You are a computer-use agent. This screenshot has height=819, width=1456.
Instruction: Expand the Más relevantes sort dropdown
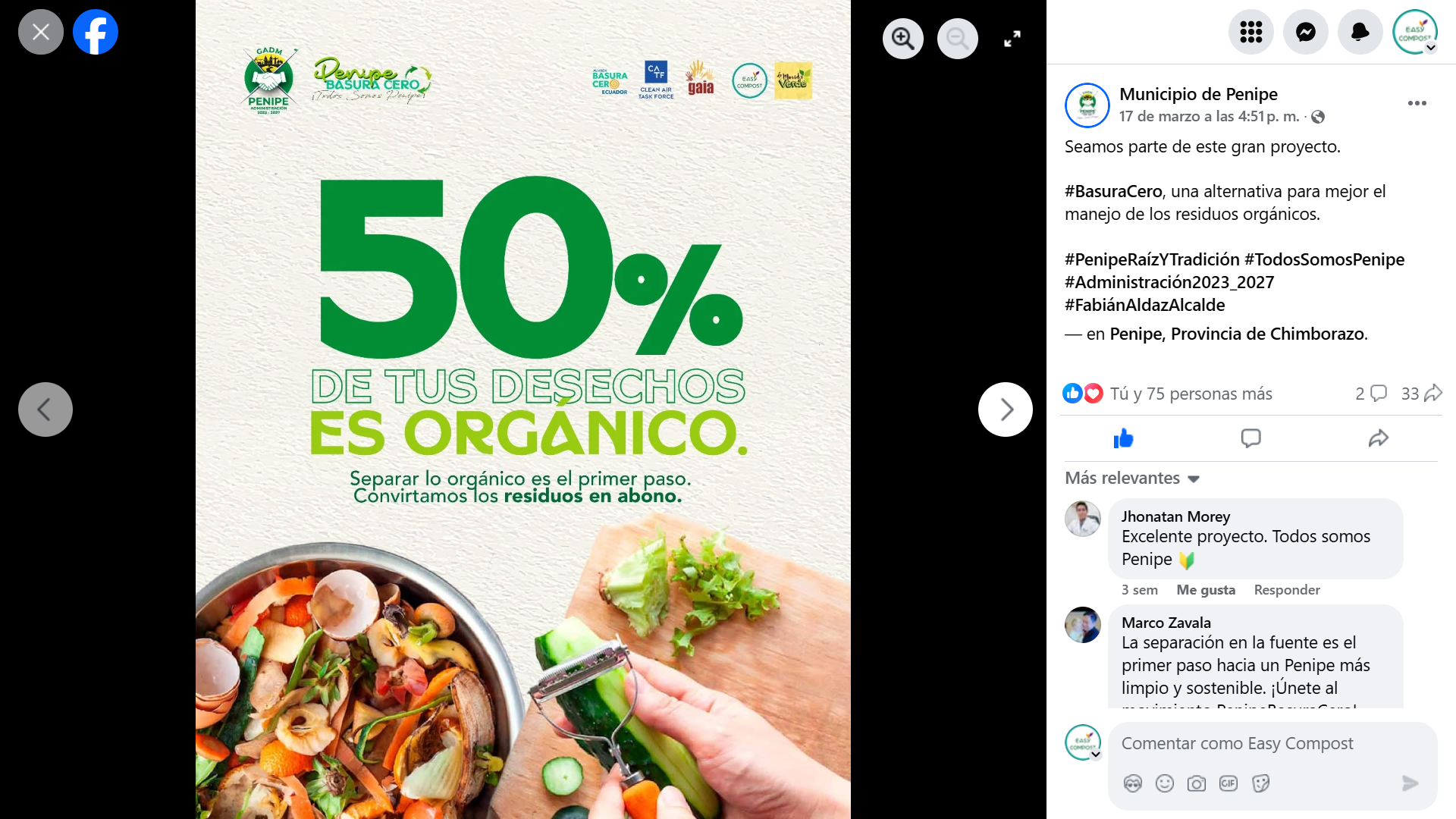tap(1132, 479)
